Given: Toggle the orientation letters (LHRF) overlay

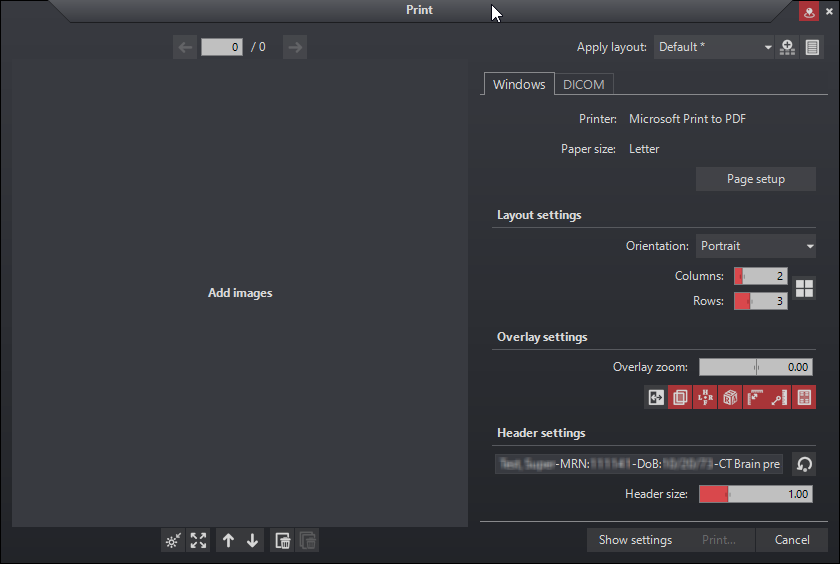Looking at the screenshot, I should (x=705, y=398).
